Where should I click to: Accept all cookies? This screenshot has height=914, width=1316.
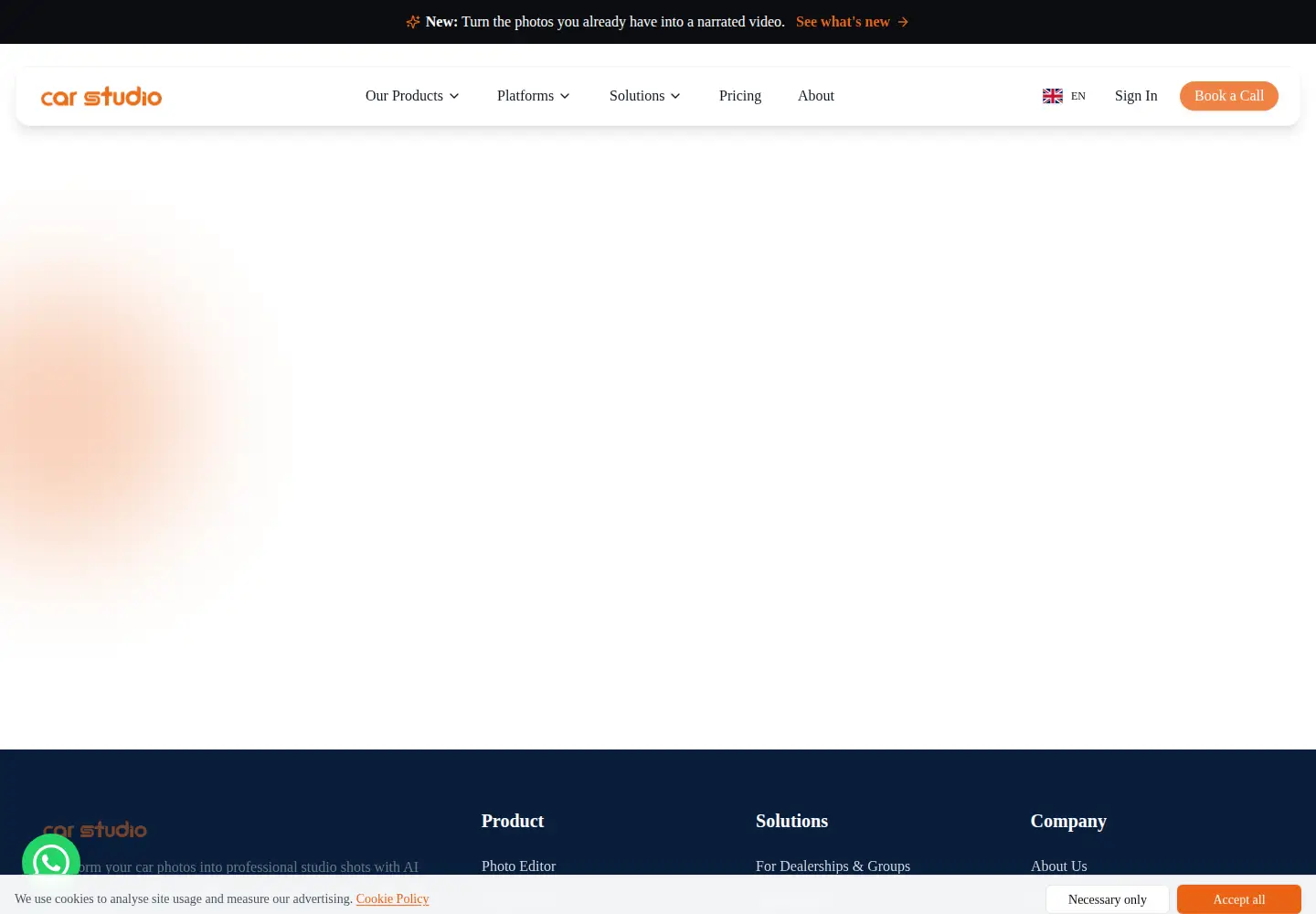(1239, 899)
